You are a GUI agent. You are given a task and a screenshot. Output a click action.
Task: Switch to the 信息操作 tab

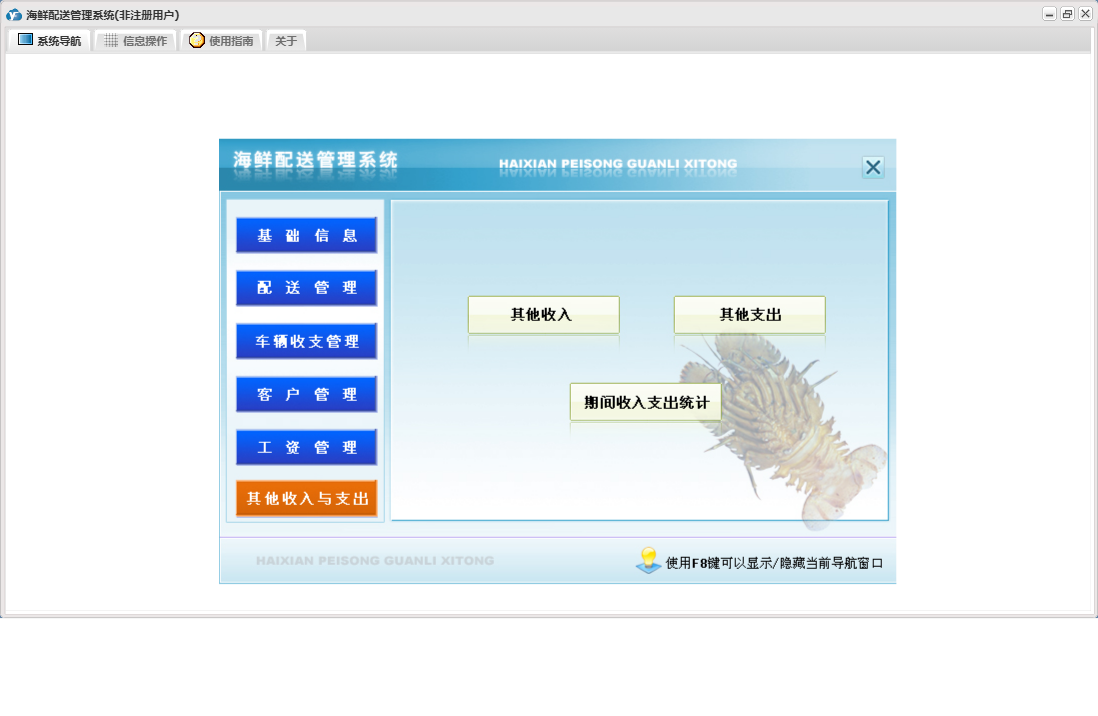(135, 41)
